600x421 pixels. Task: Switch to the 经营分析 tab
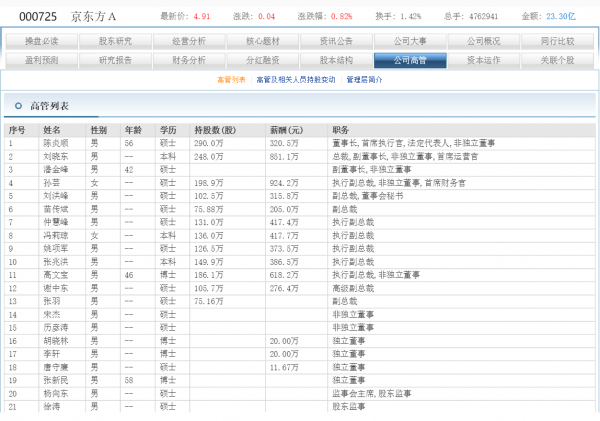[x=189, y=41]
